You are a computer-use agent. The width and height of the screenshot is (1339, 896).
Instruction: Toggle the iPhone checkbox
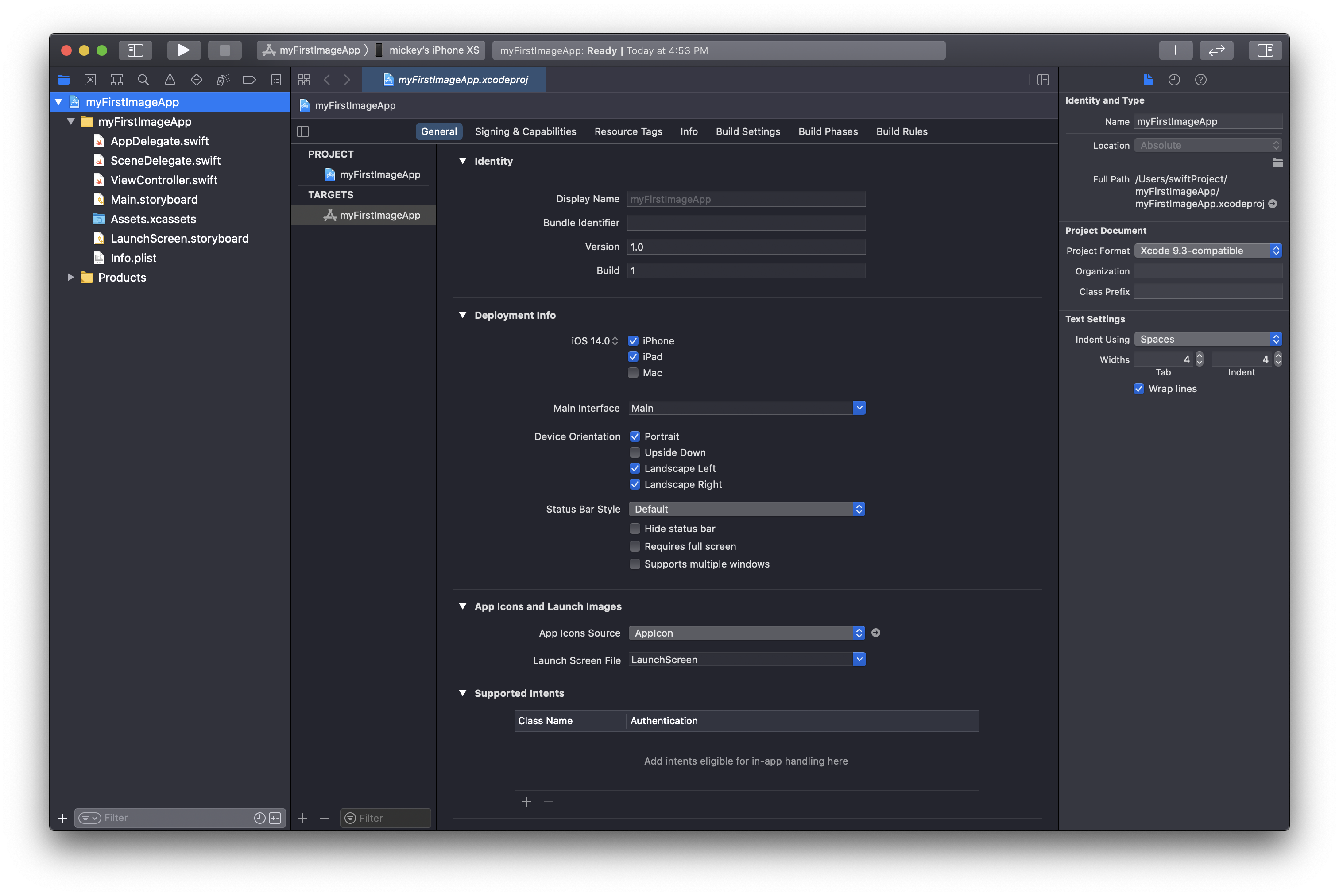pyautogui.click(x=633, y=340)
